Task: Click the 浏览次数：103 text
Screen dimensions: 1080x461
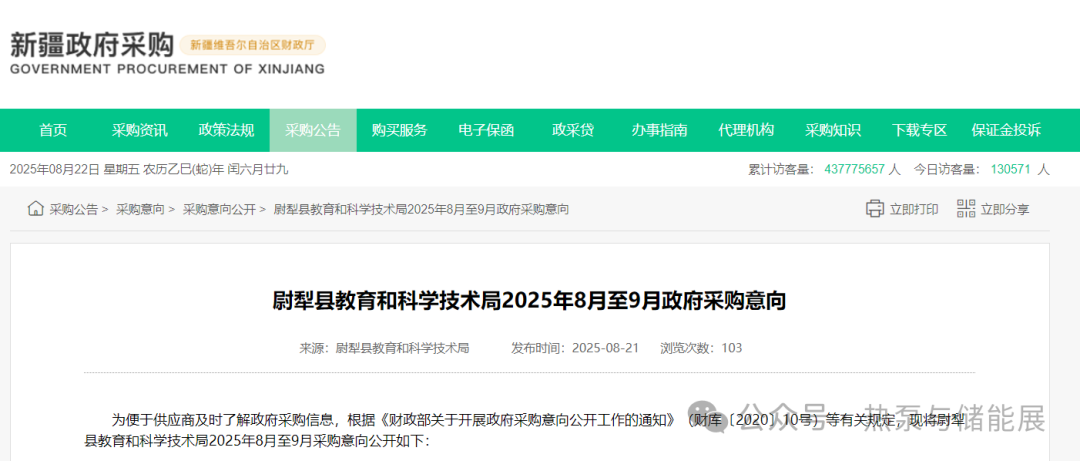Action: (701, 348)
